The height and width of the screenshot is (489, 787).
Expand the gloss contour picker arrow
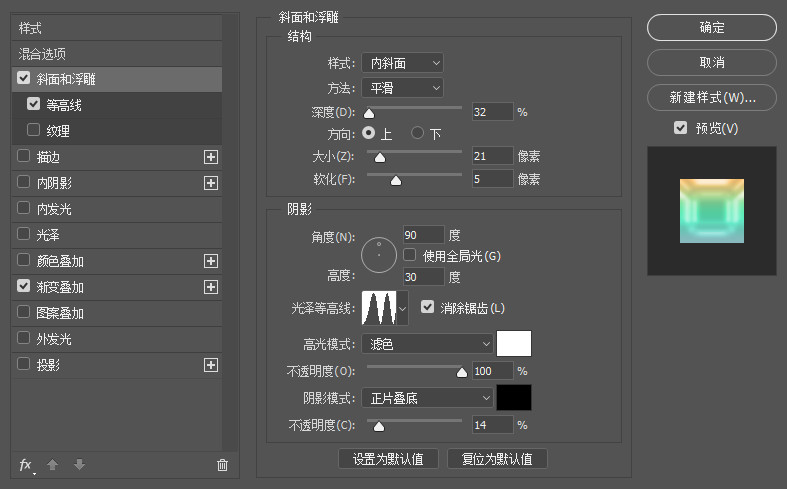[402, 308]
